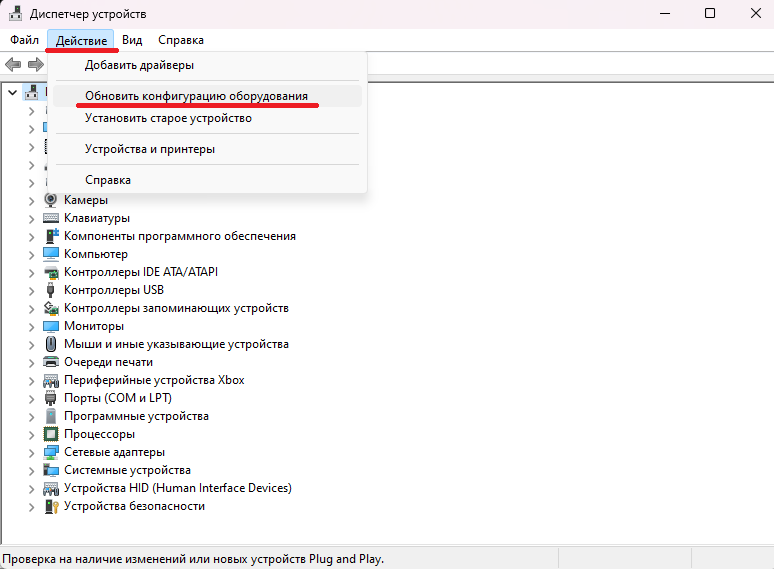Viewport: 774px width, 569px height.
Task: Click the Cameras (Камеры) device icon
Action: tap(52, 200)
